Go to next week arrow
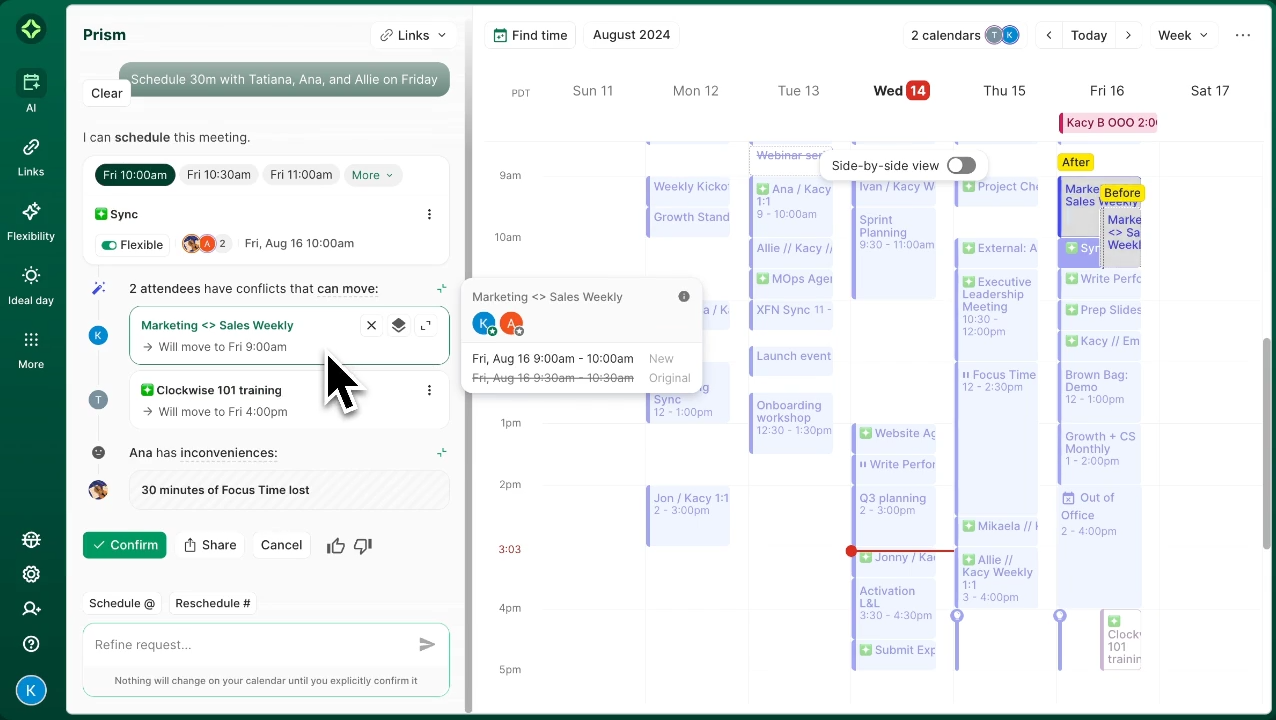Screen dimensions: 1276x720 click(1128, 35)
